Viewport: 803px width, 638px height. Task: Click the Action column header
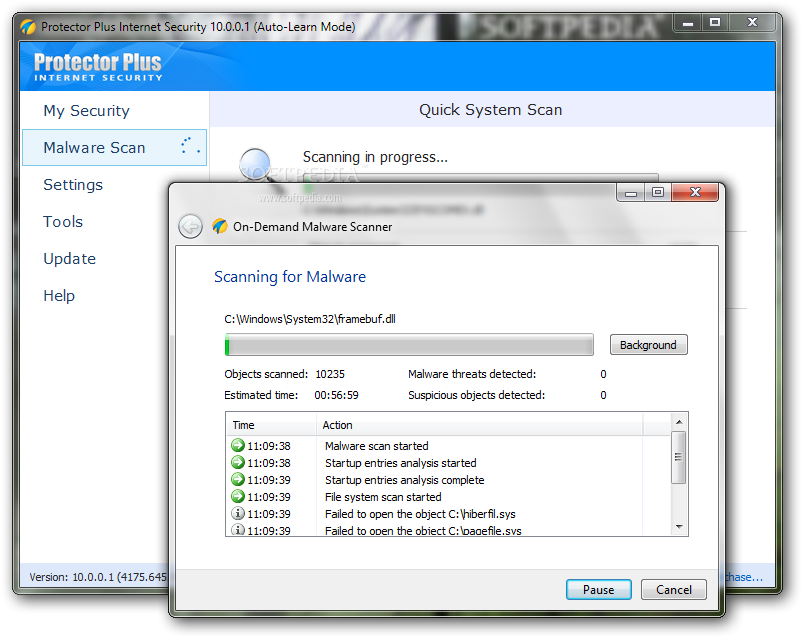click(x=479, y=425)
